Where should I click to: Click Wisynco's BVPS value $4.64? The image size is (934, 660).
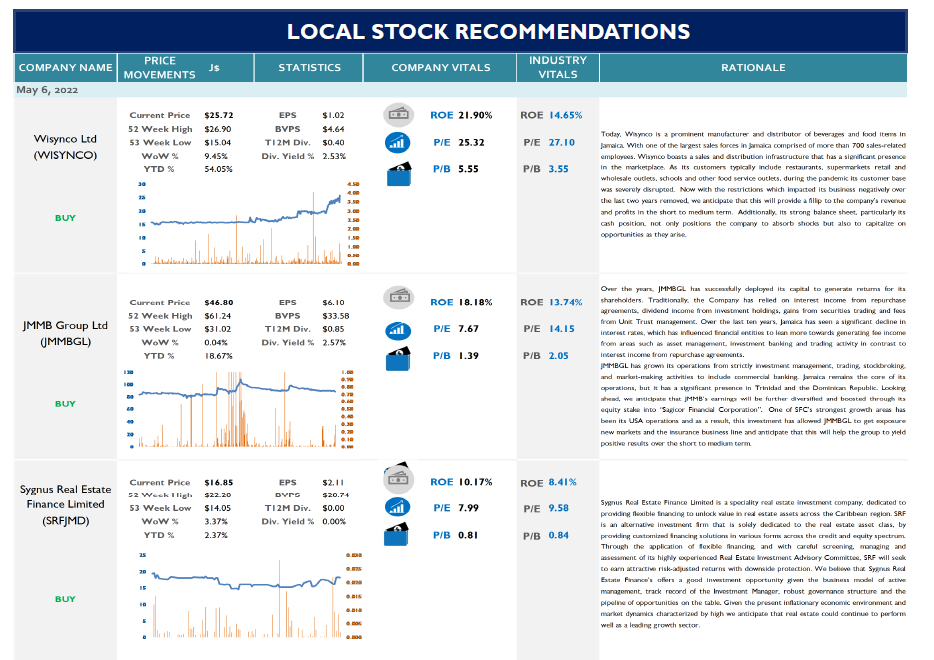333,129
